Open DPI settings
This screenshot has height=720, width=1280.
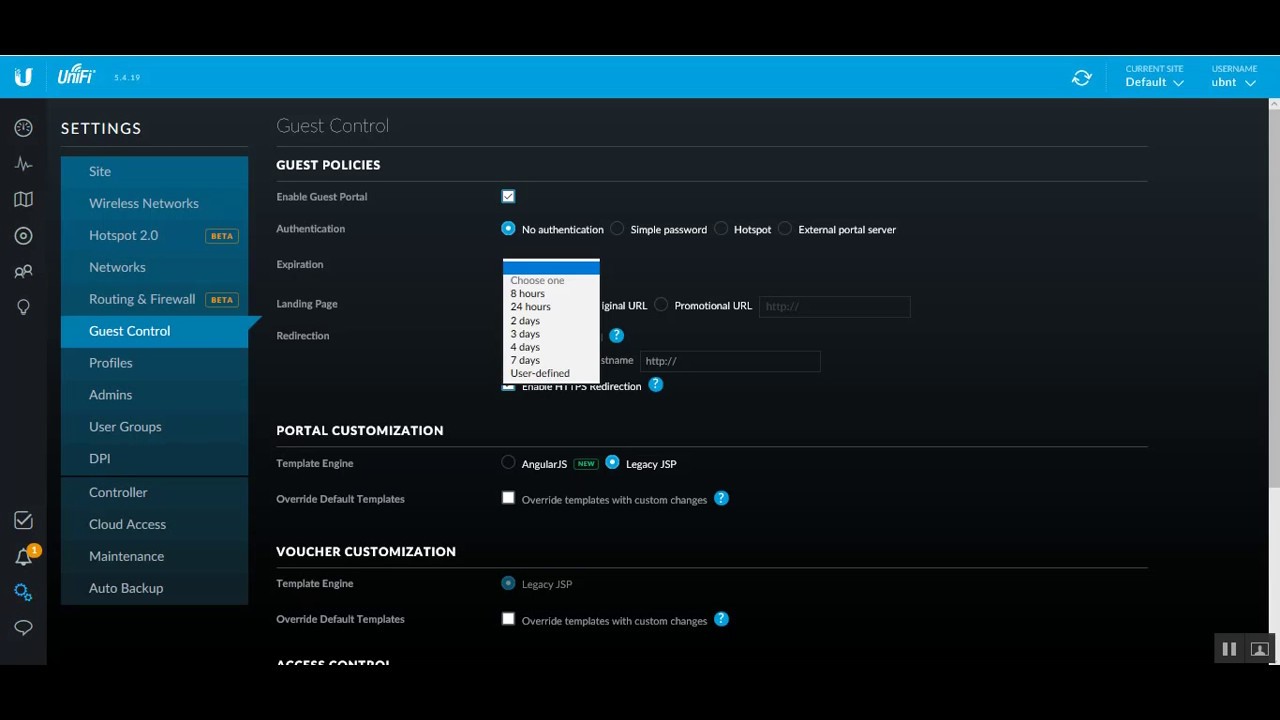click(154, 459)
